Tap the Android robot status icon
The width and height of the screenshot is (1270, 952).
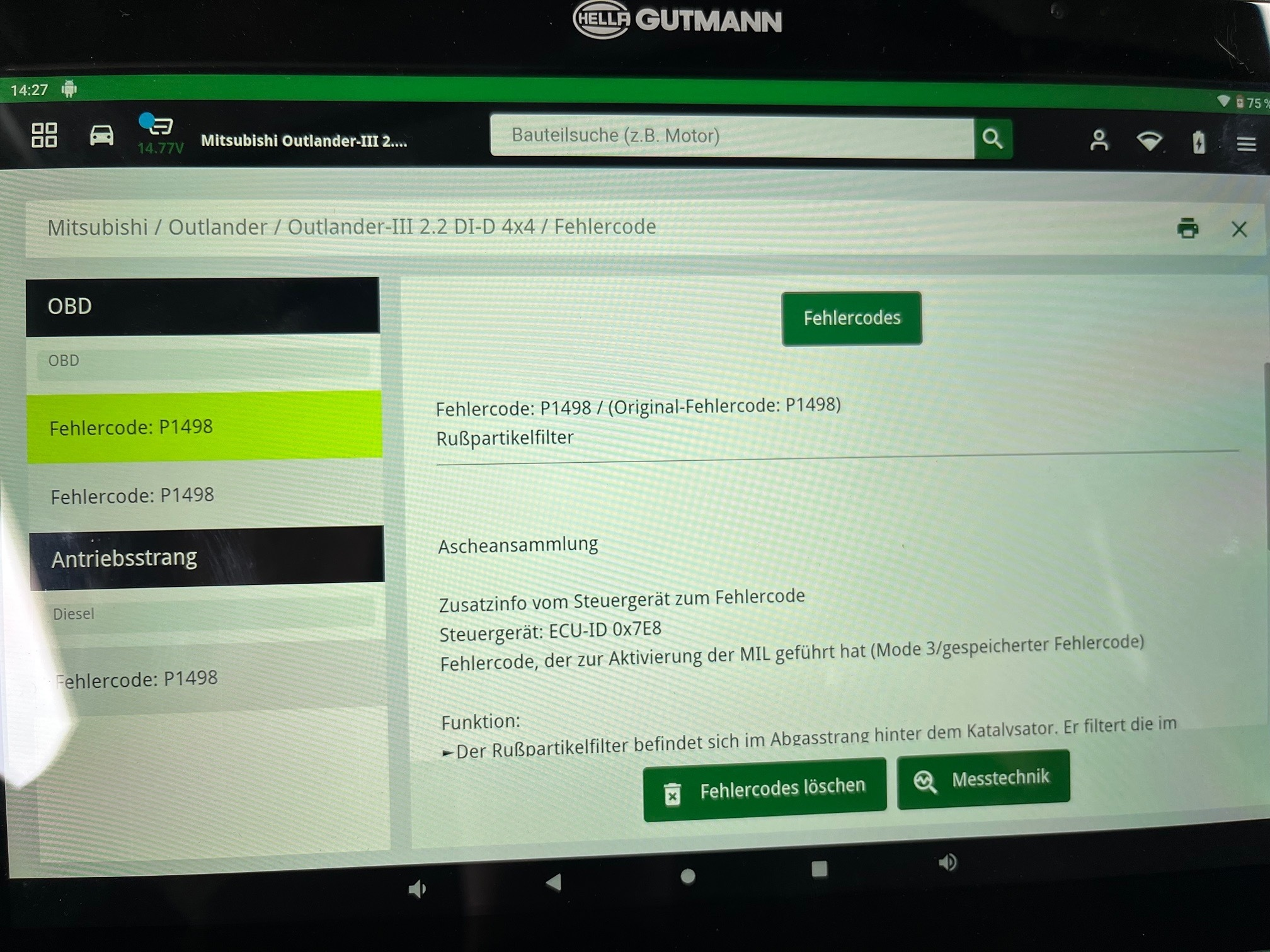tap(69, 89)
